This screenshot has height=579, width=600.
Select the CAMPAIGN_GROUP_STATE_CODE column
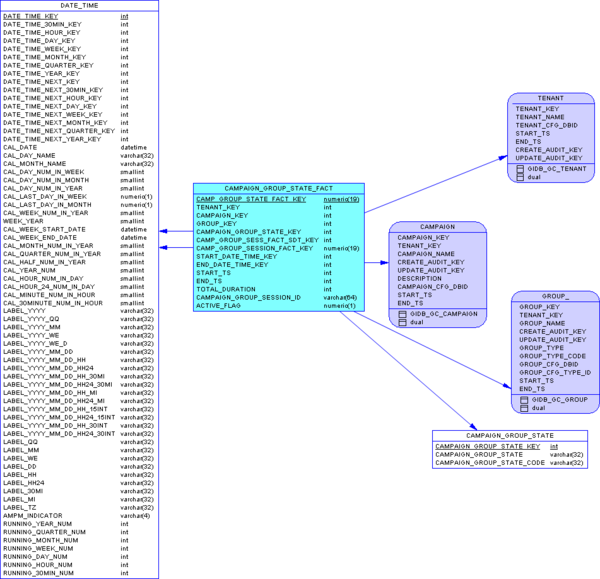pyautogui.click(x=490, y=463)
